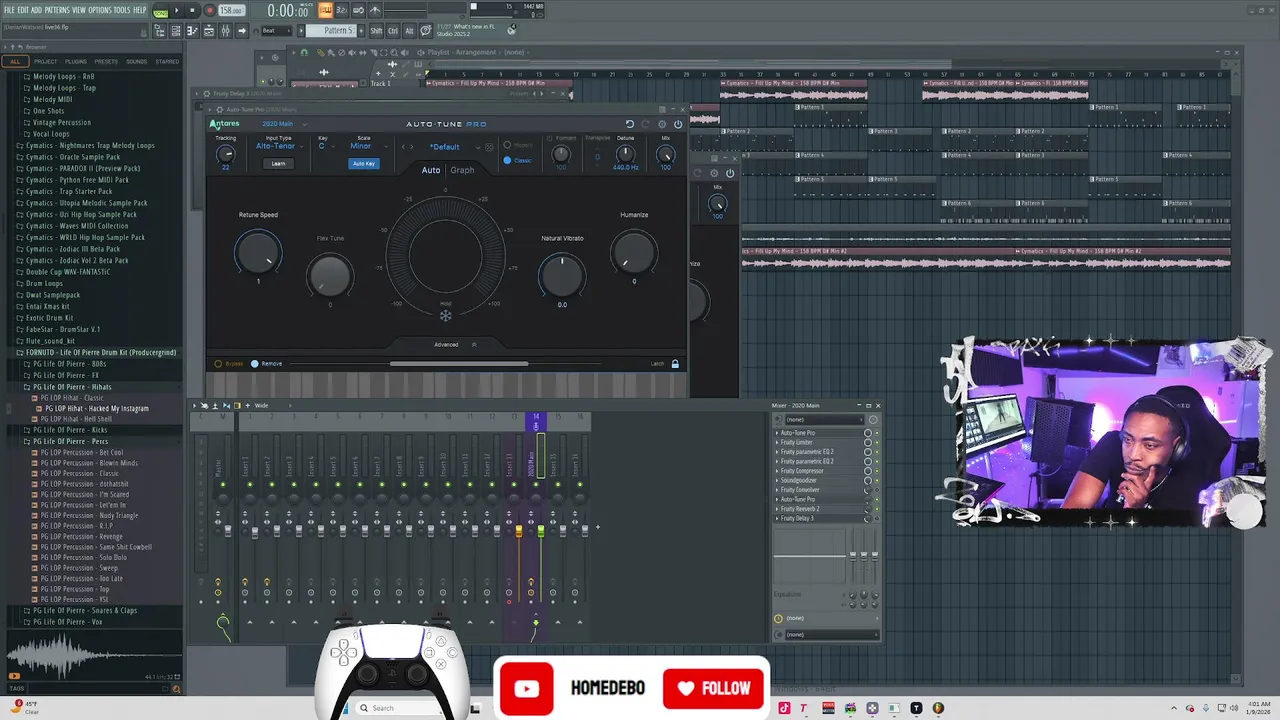Go to the previous Auto-Tune preset arrow
This screenshot has height=720, width=1280.
click(x=404, y=147)
